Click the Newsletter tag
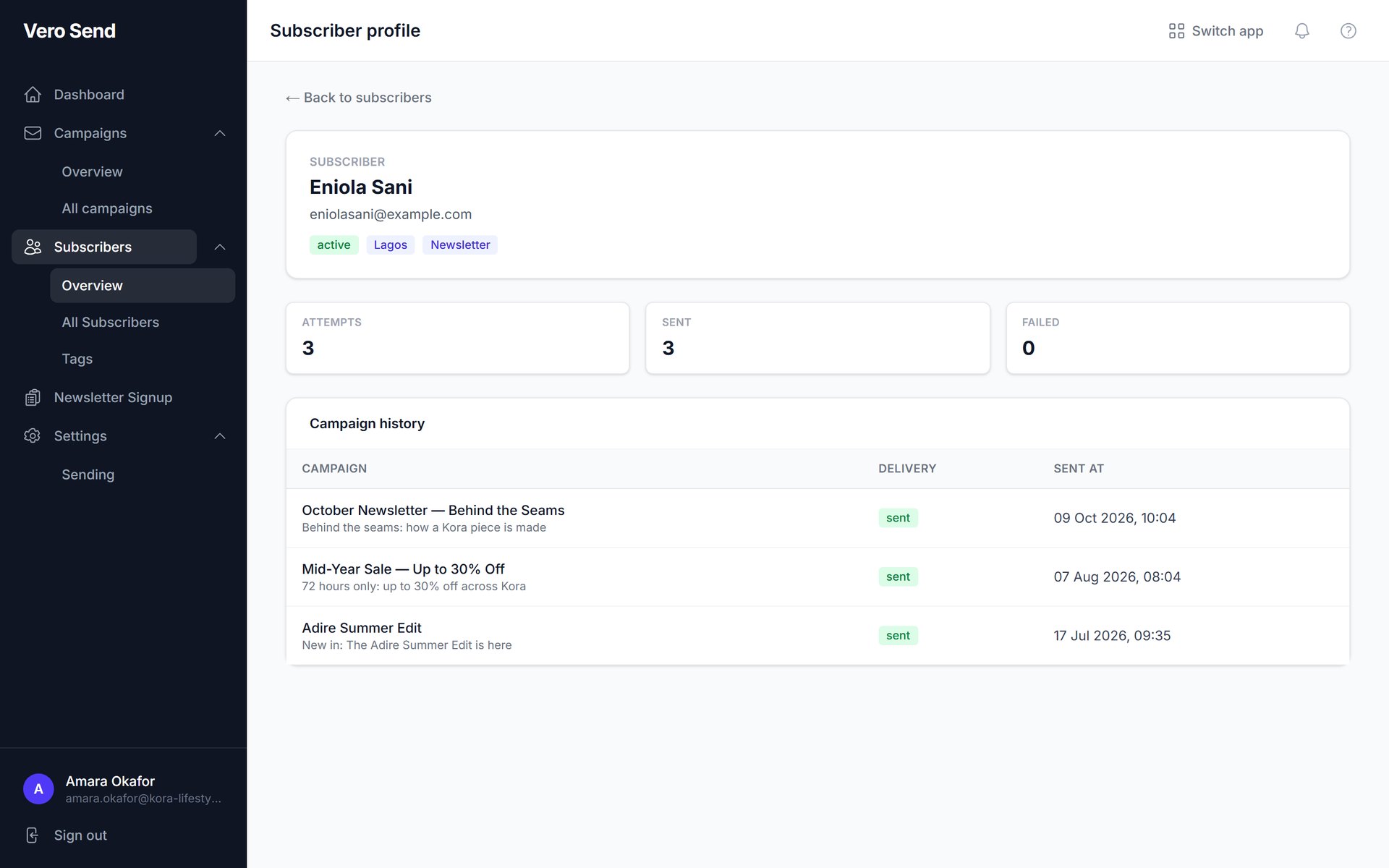This screenshot has height=868, width=1389. (460, 244)
